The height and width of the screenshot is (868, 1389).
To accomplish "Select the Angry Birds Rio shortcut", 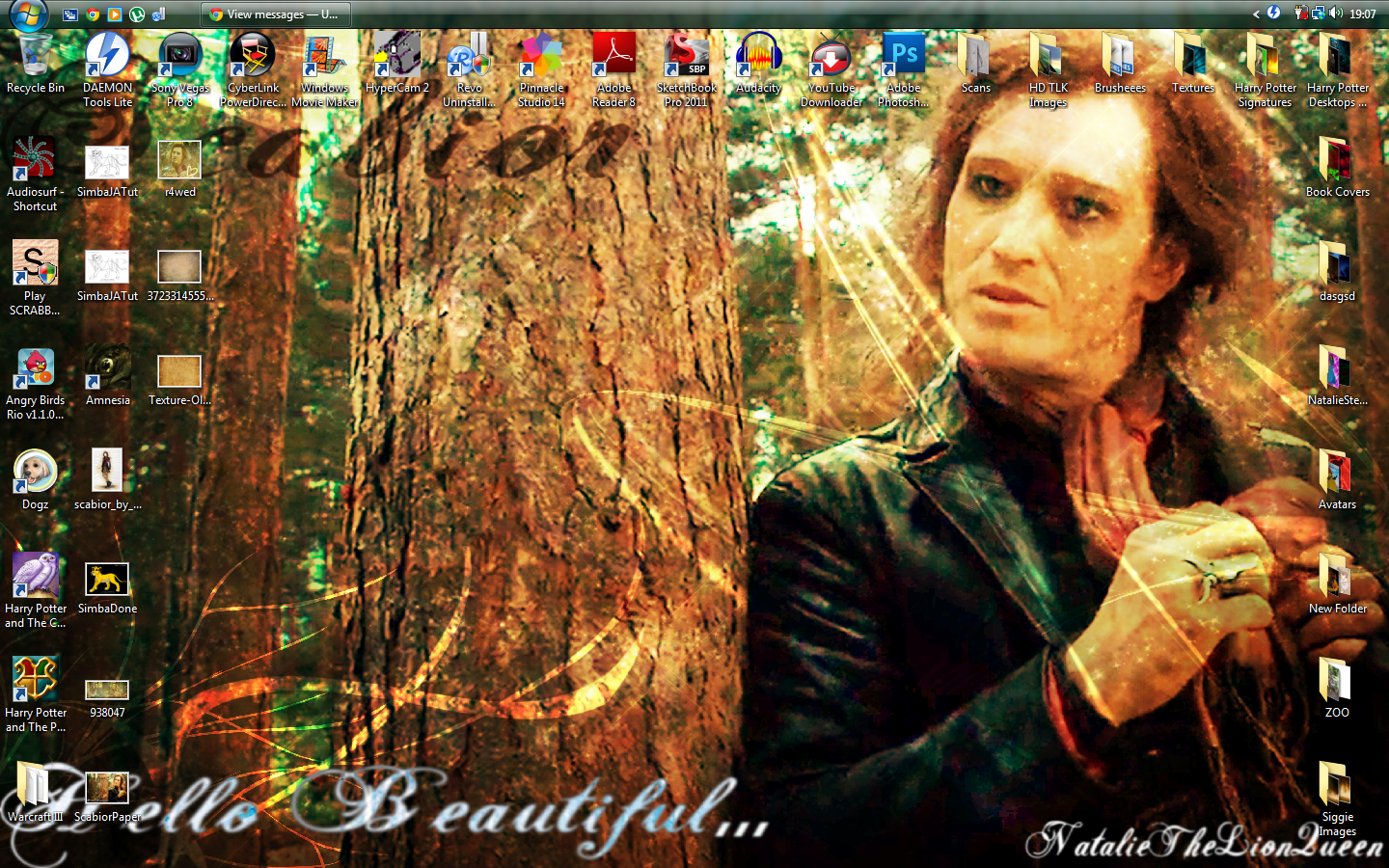I will (36, 371).
